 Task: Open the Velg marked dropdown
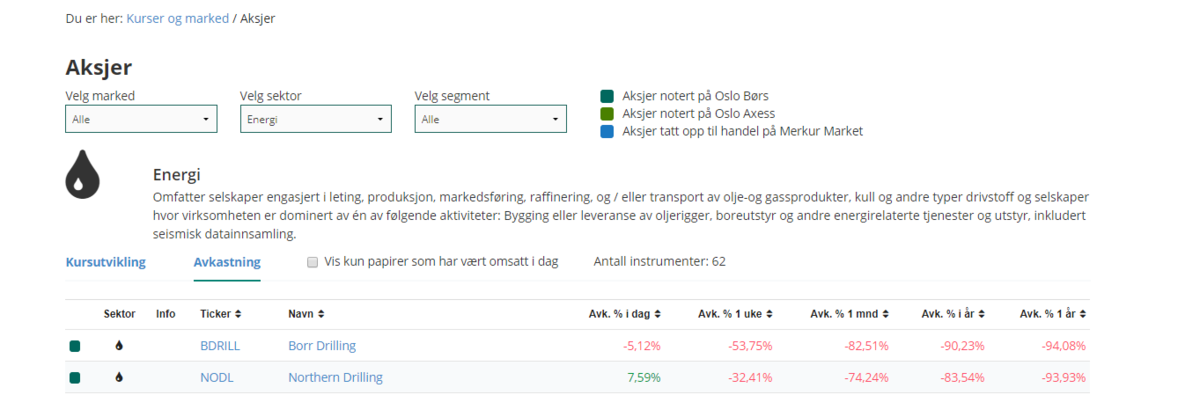pyautogui.click(x=141, y=119)
